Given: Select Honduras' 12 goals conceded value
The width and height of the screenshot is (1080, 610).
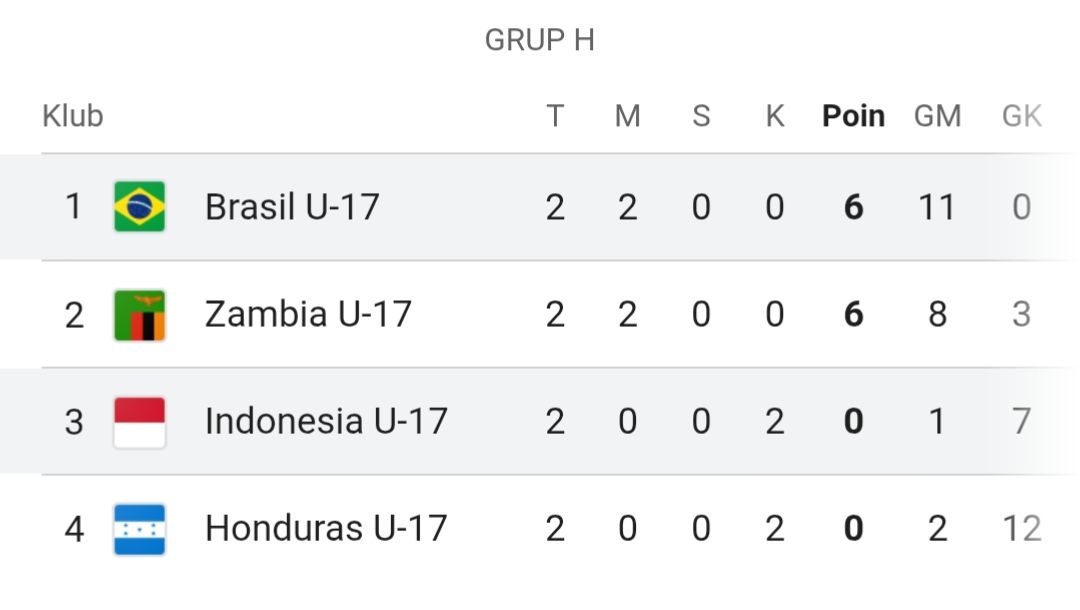Looking at the screenshot, I should (1021, 529).
